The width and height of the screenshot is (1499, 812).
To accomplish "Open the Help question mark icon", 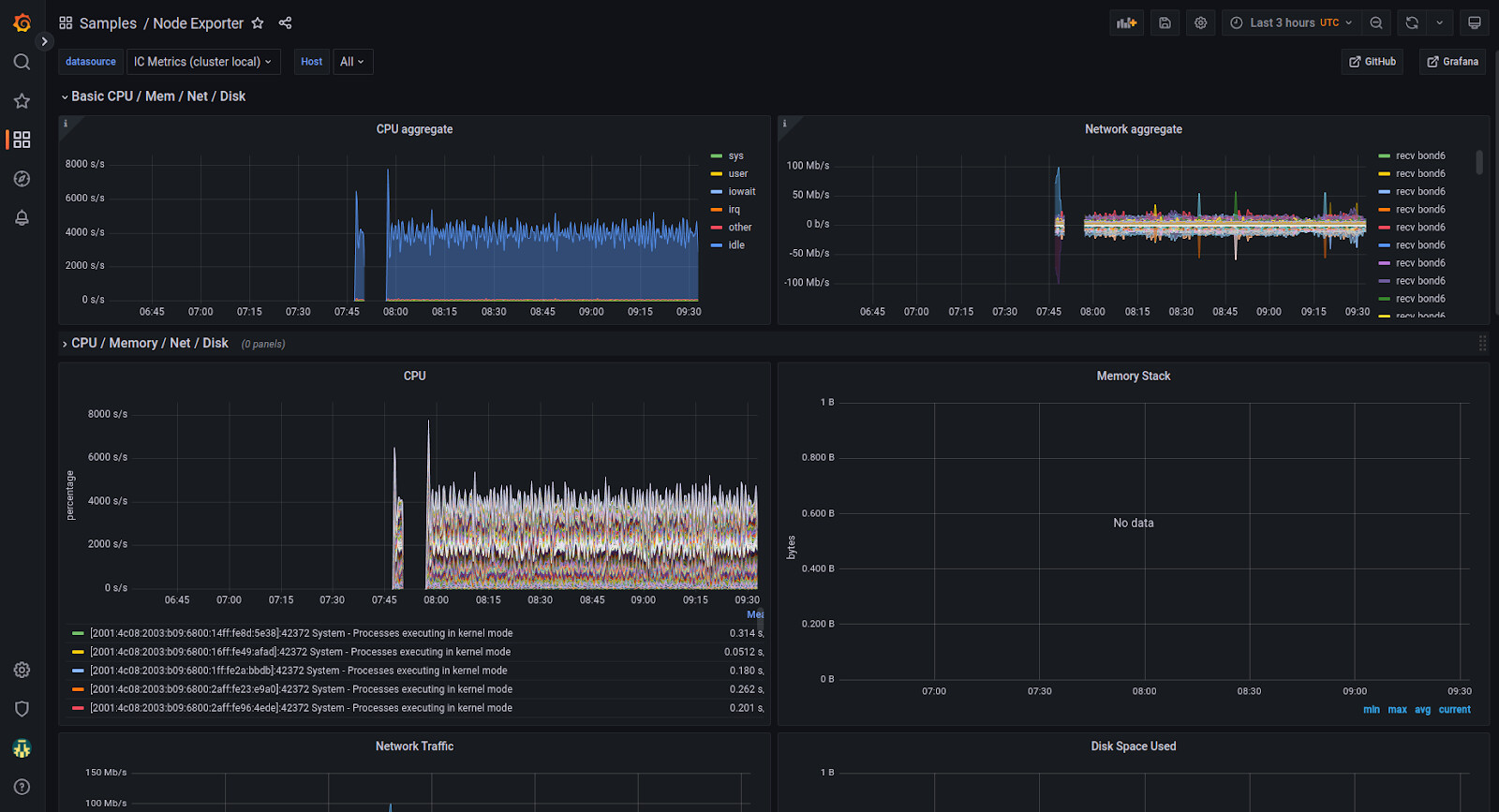I will 22,787.
